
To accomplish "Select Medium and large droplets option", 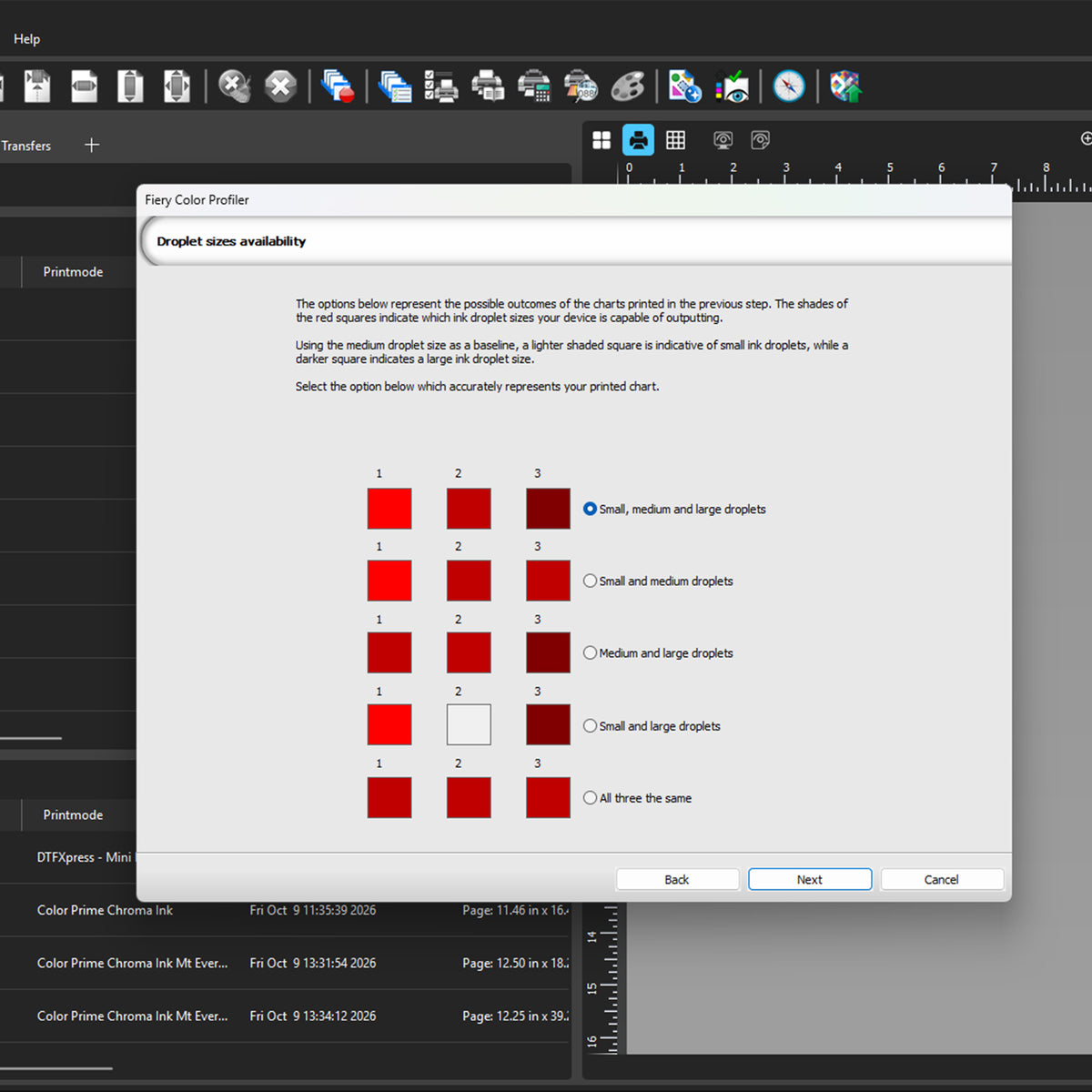I will pos(658,652).
